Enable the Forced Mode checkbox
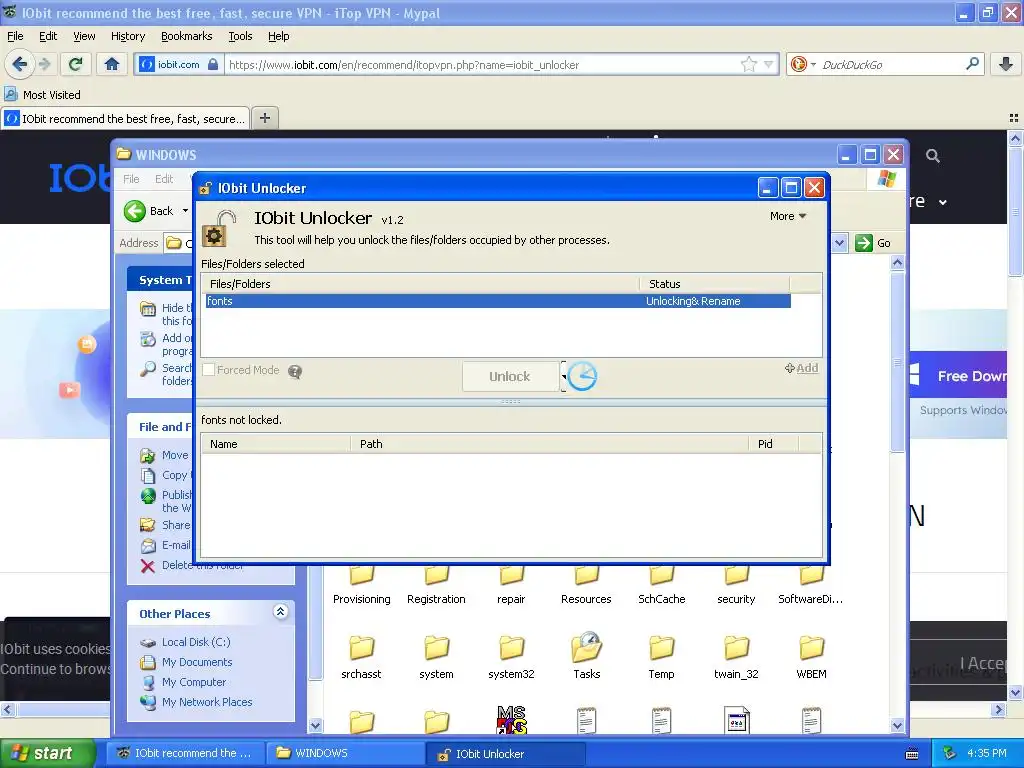Screen dimensions: 1024x768 (209, 370)
